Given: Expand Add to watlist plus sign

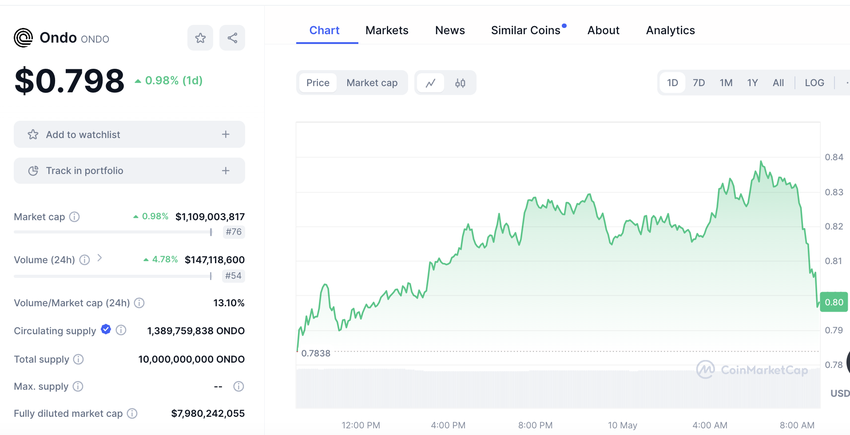Looking at the screenshot, I should (x=226, y=134).
